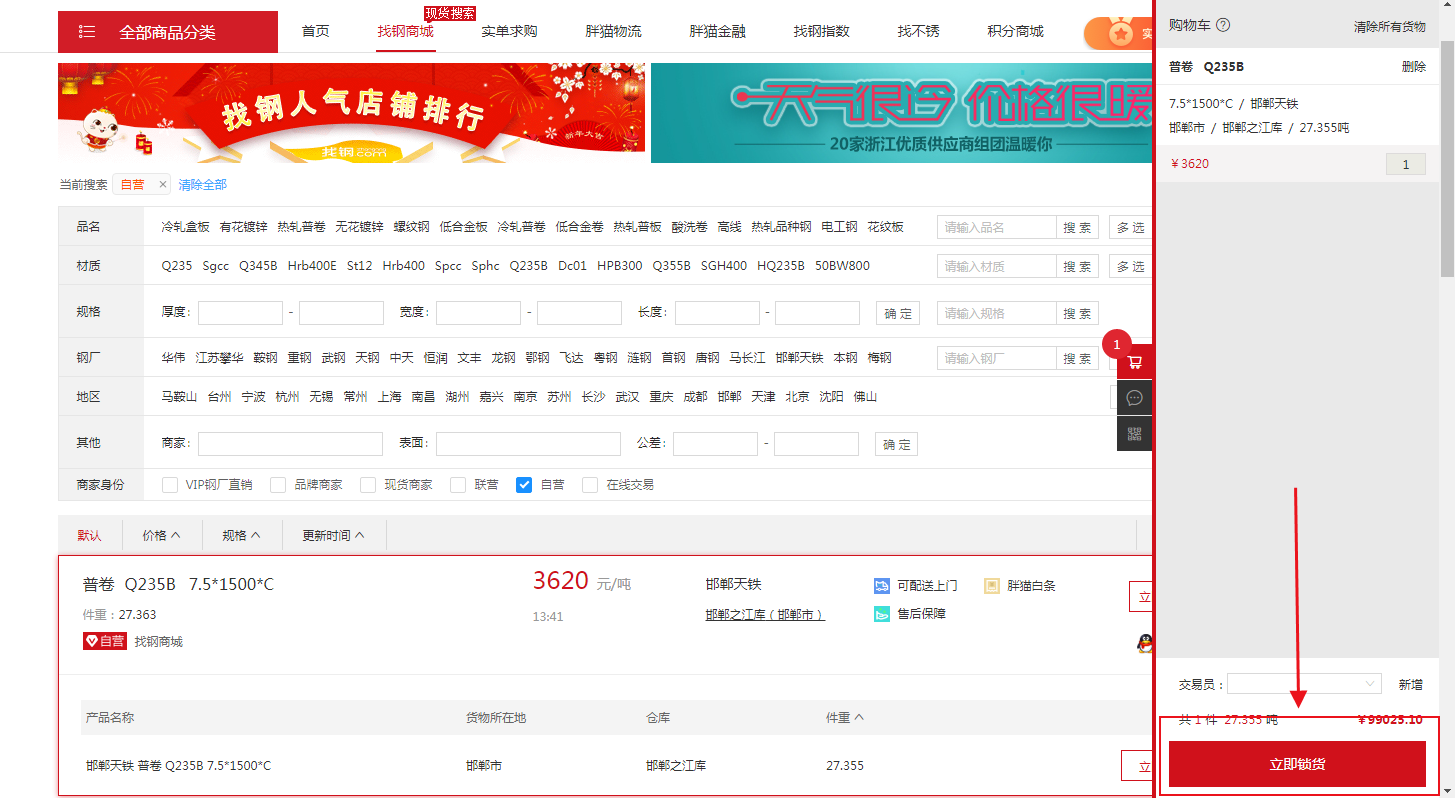Click the cart quantity box showing 1
1455x798 pixels.
pos(1406,164)
